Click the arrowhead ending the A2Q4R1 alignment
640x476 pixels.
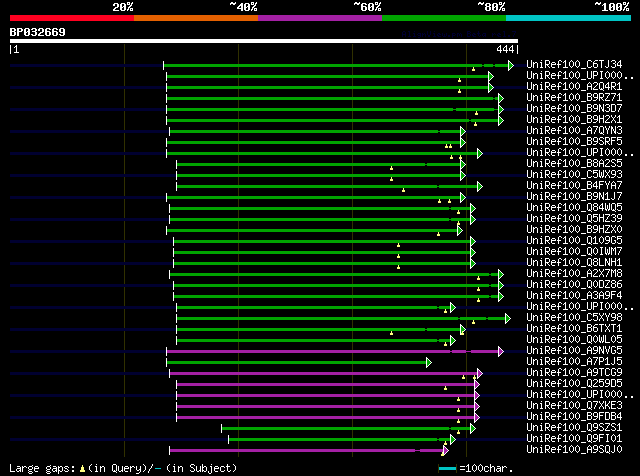click(x=491, y=87)
